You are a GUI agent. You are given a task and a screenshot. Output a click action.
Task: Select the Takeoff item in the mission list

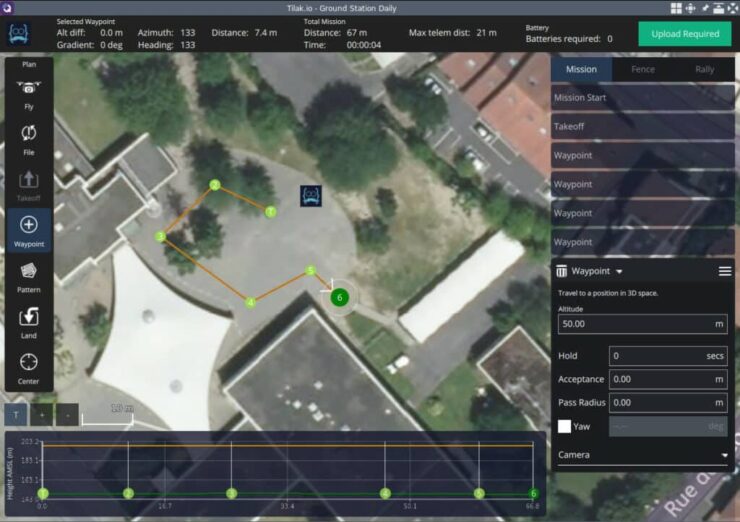[x=642, y=127]
